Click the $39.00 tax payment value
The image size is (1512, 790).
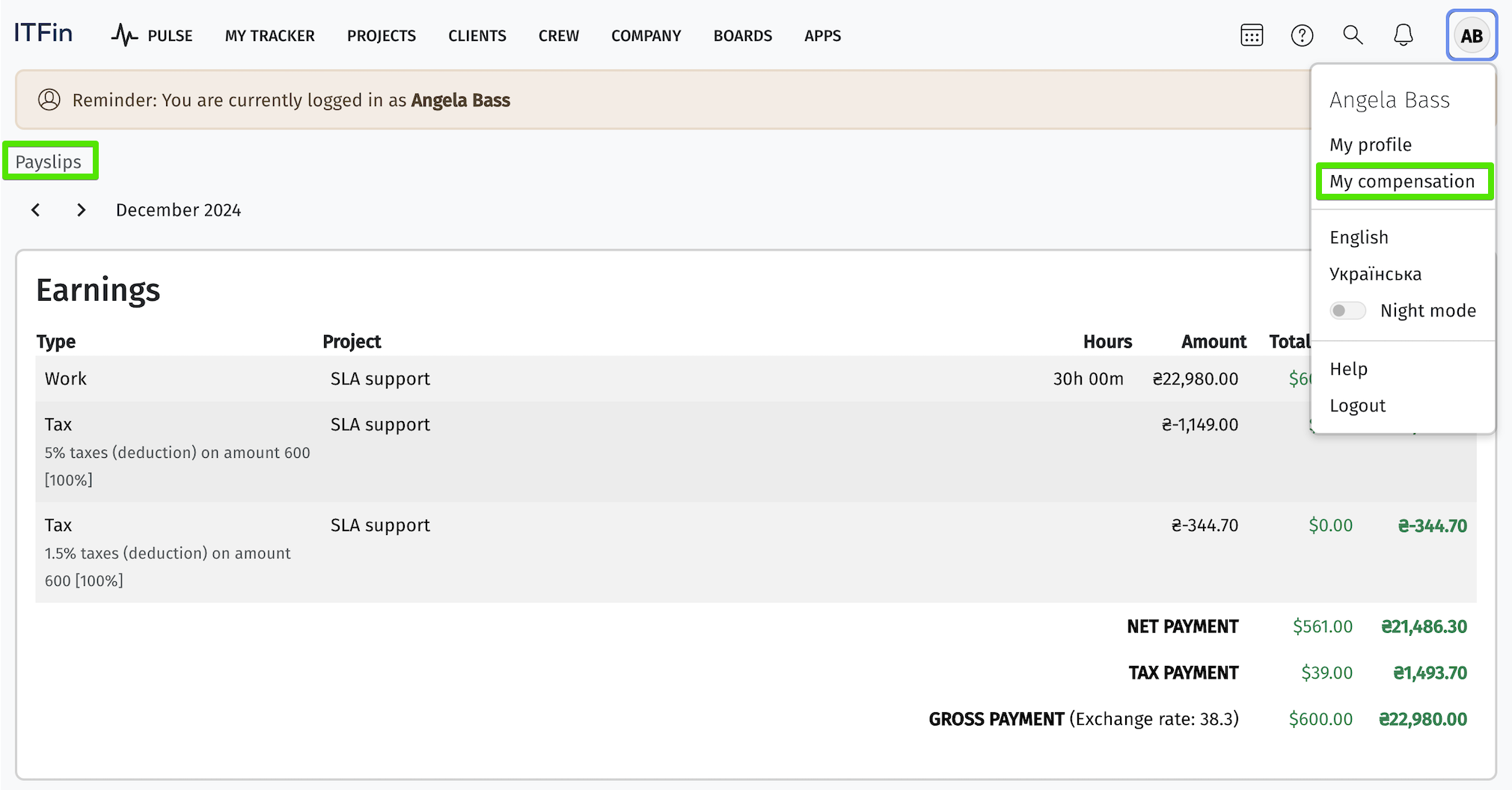coord(1326,673)
